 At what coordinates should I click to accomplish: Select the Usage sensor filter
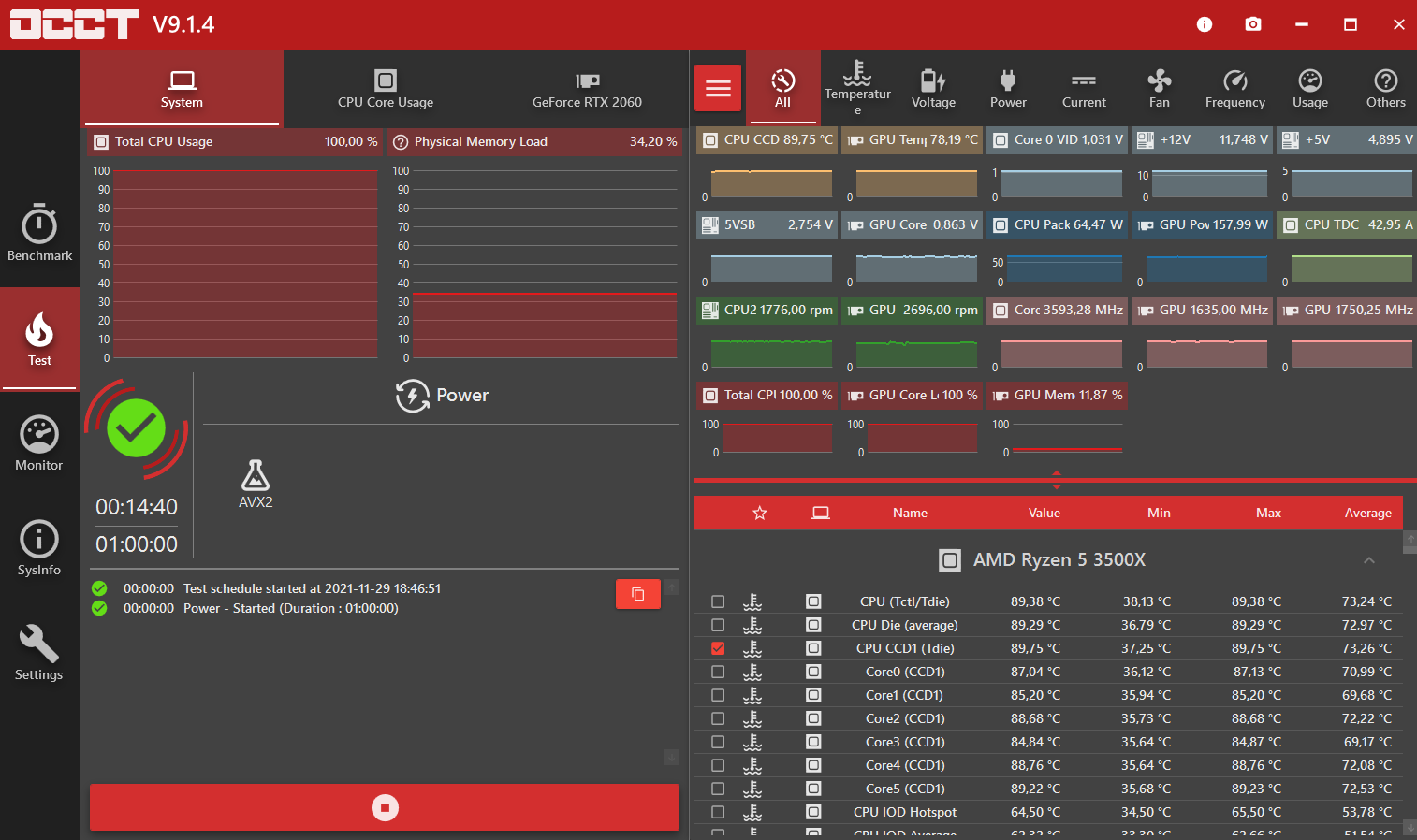tap(1310, 89)
